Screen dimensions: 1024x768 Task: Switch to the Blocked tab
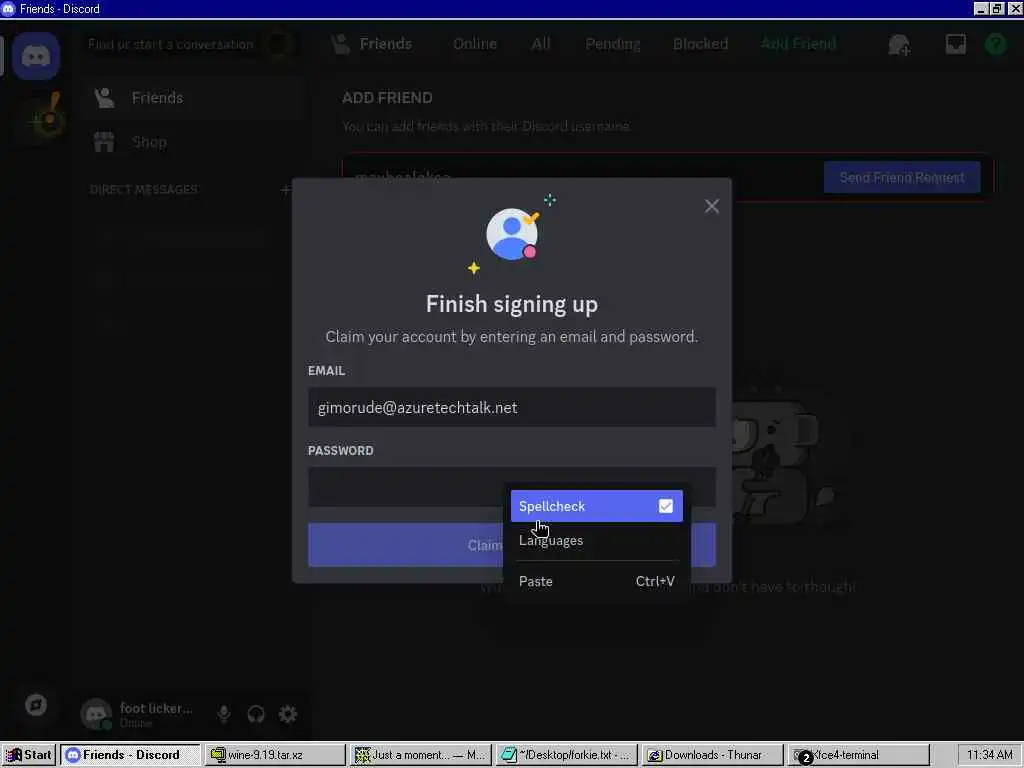[700, 44]
